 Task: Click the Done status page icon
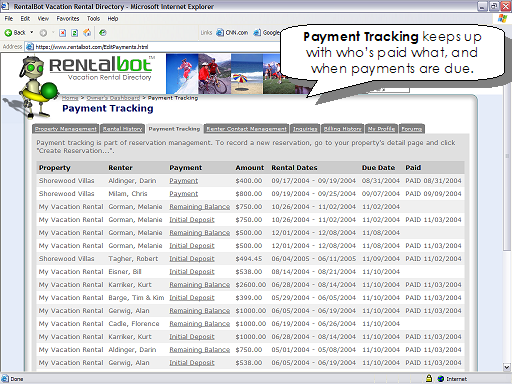[5, 379]
